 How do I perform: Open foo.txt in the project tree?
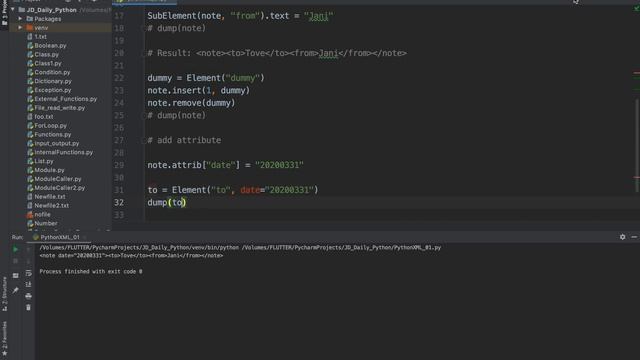[40, 117]
